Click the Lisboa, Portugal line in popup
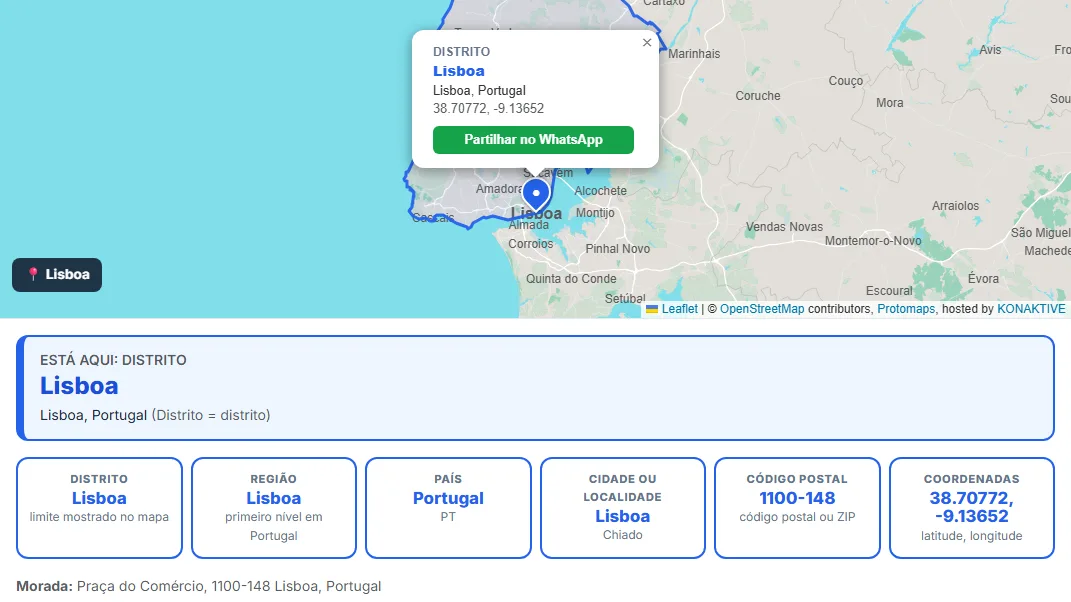This screenshot has width=1071, height=602. 479,91
